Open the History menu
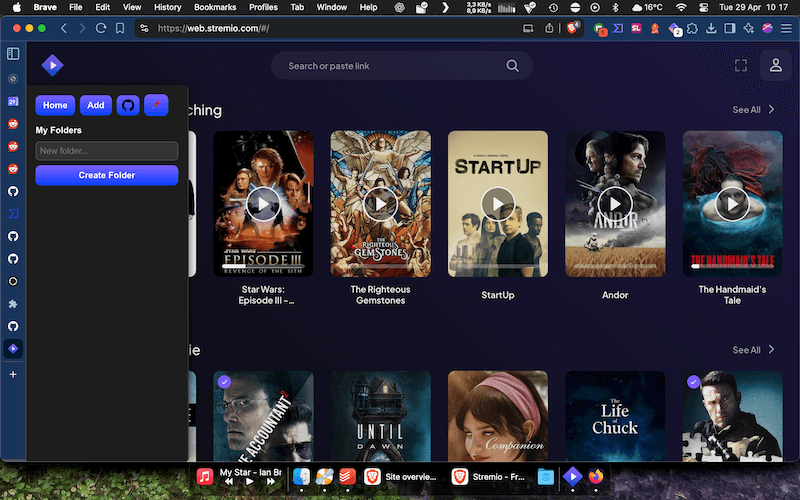The image size is (800, 500). 167,7
